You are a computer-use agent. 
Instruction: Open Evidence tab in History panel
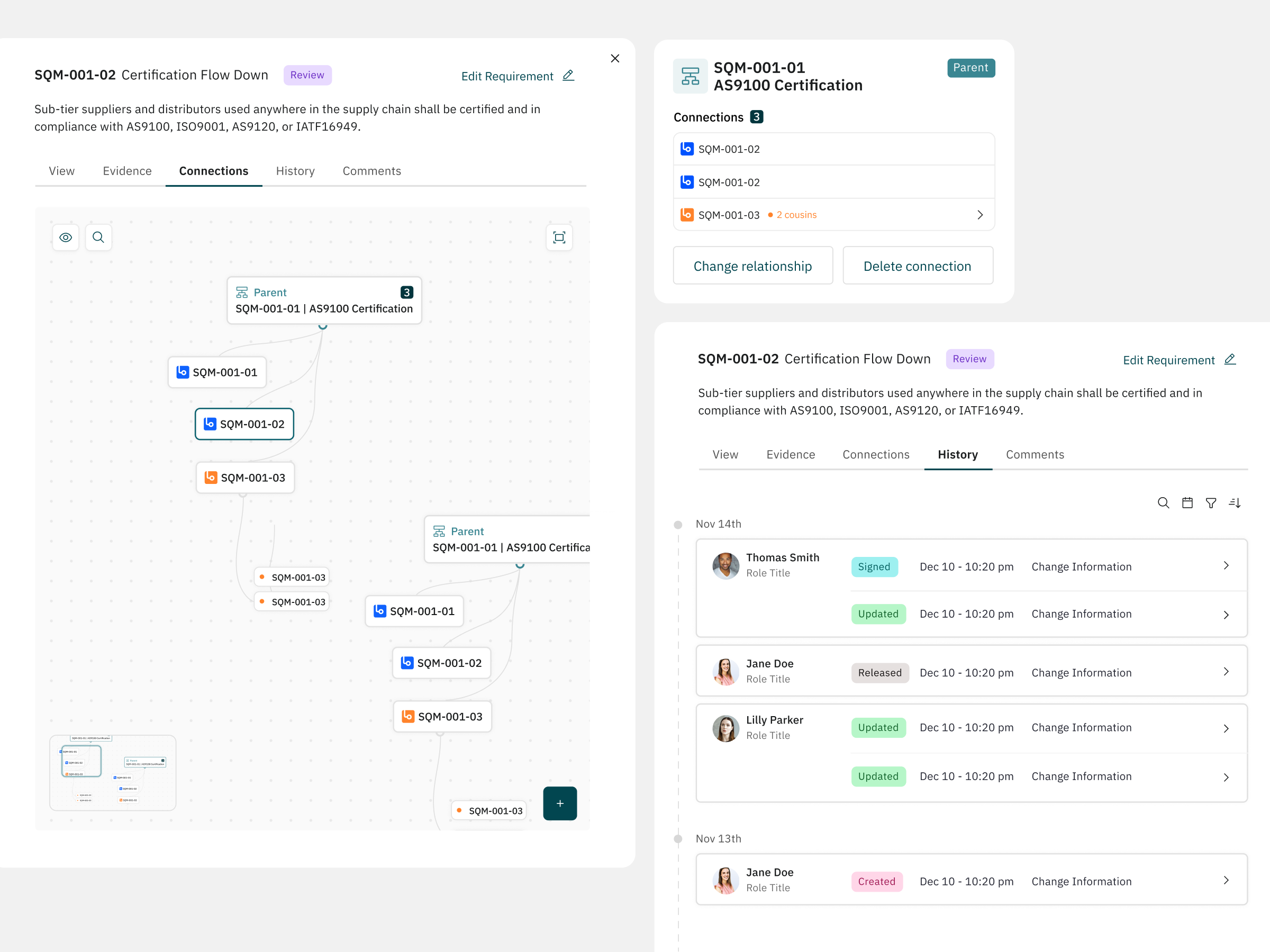791,454
